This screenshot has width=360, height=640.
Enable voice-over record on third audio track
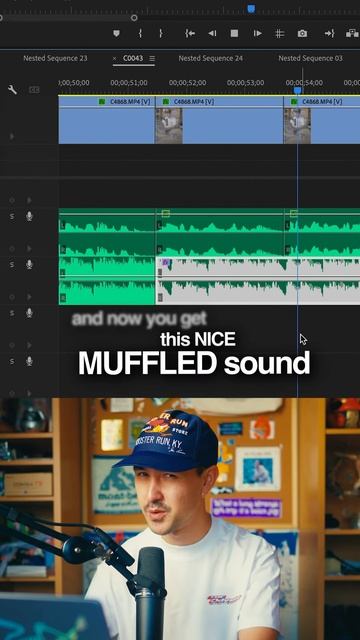[29, 313]
